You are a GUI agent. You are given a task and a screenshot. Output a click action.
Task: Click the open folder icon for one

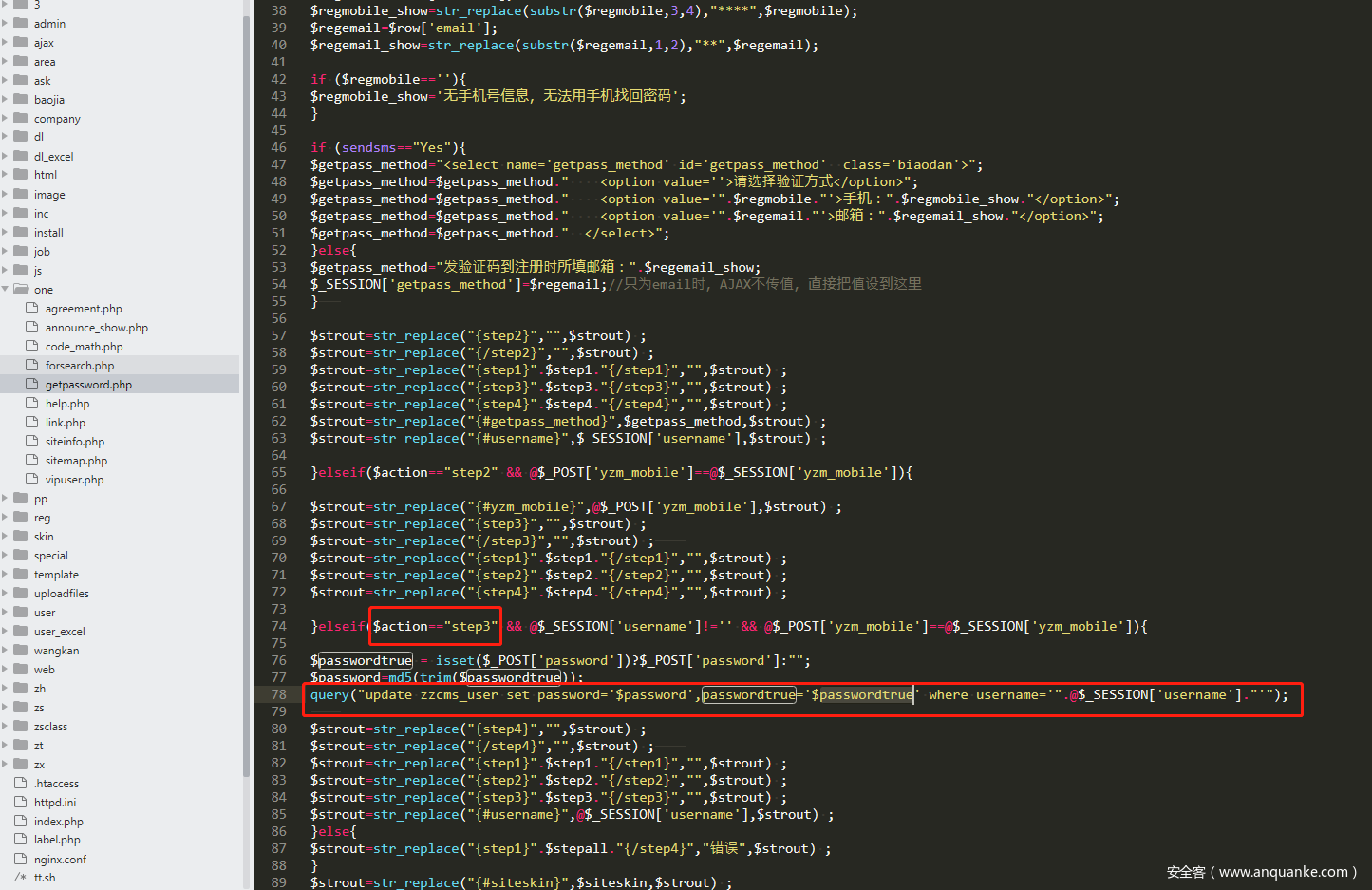pyautogui.click(x=20, y=290)
